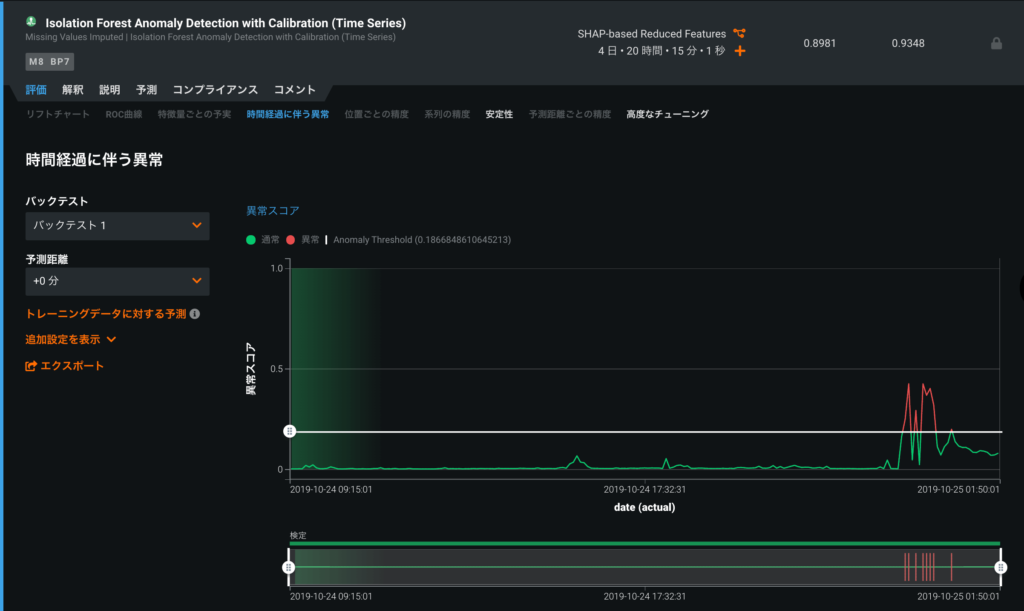This screenshot has width=1024, height=611.
Task: Click the red anomaly markers in the preview timeline
Action: [x=922, y=567]
